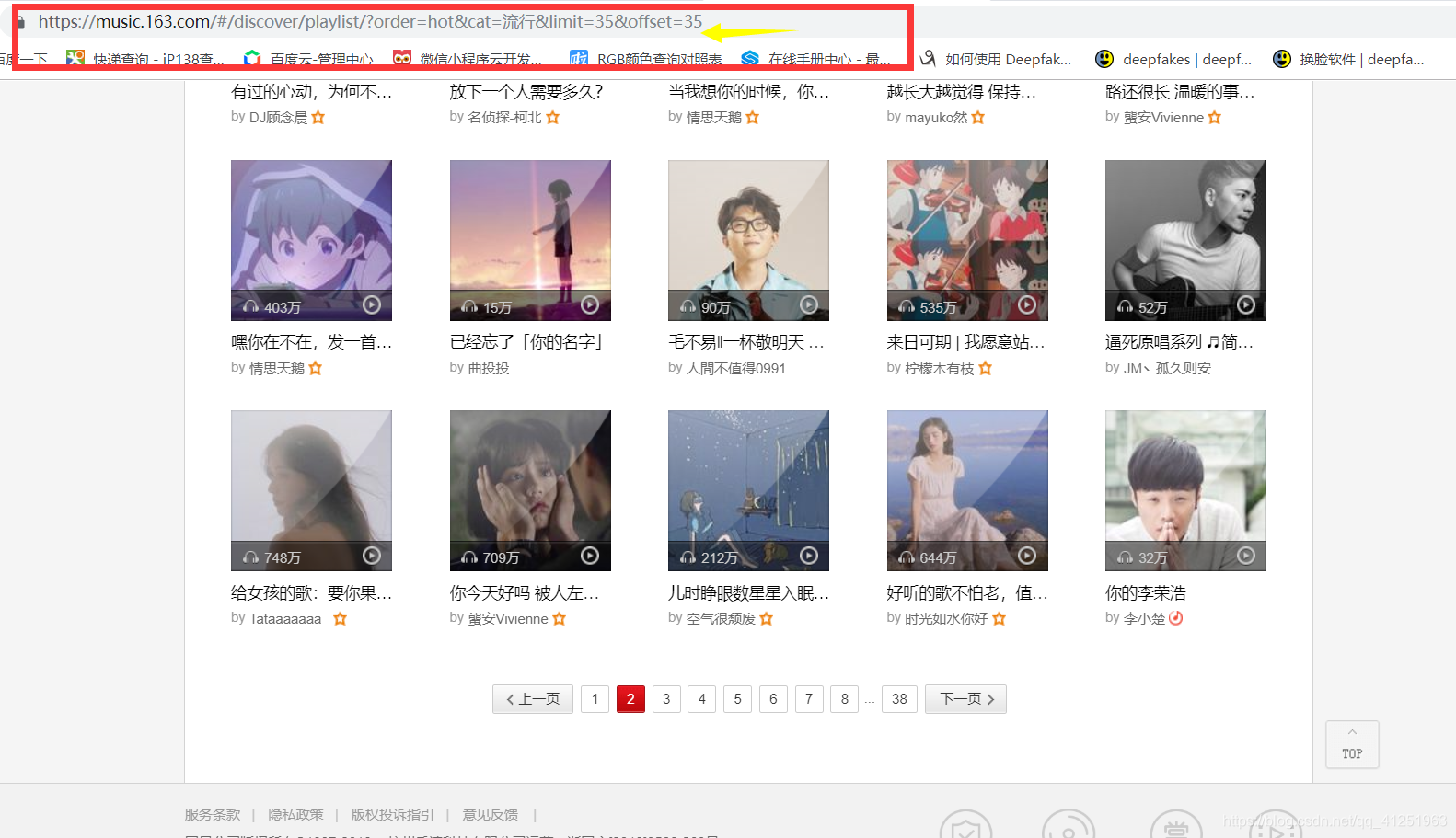Viewport: 1456px width, 838px height.
Task: Select page 8 in pagination
Action: click(x=844, y=699)
